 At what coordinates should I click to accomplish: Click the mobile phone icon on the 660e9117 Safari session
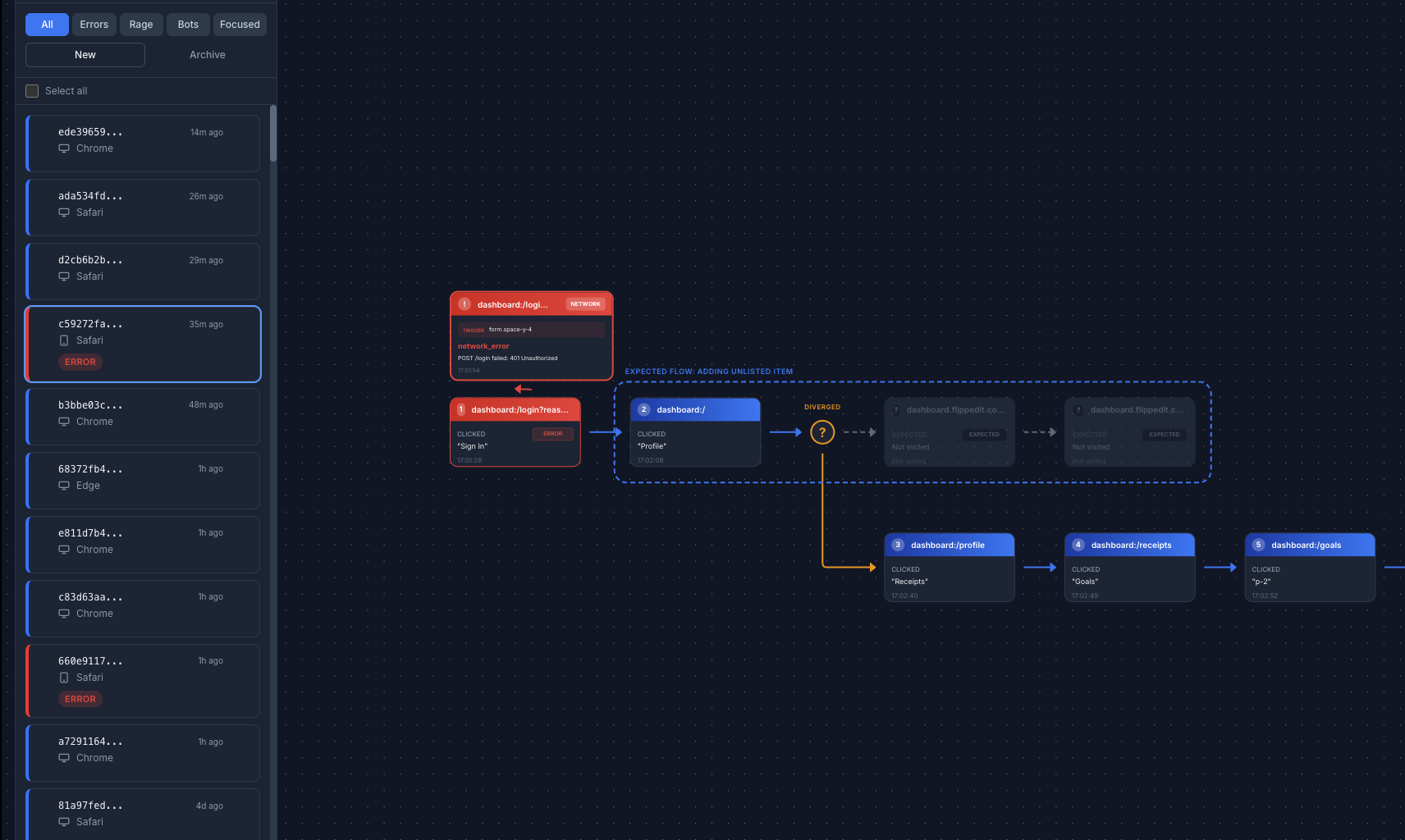pos(64,678)
